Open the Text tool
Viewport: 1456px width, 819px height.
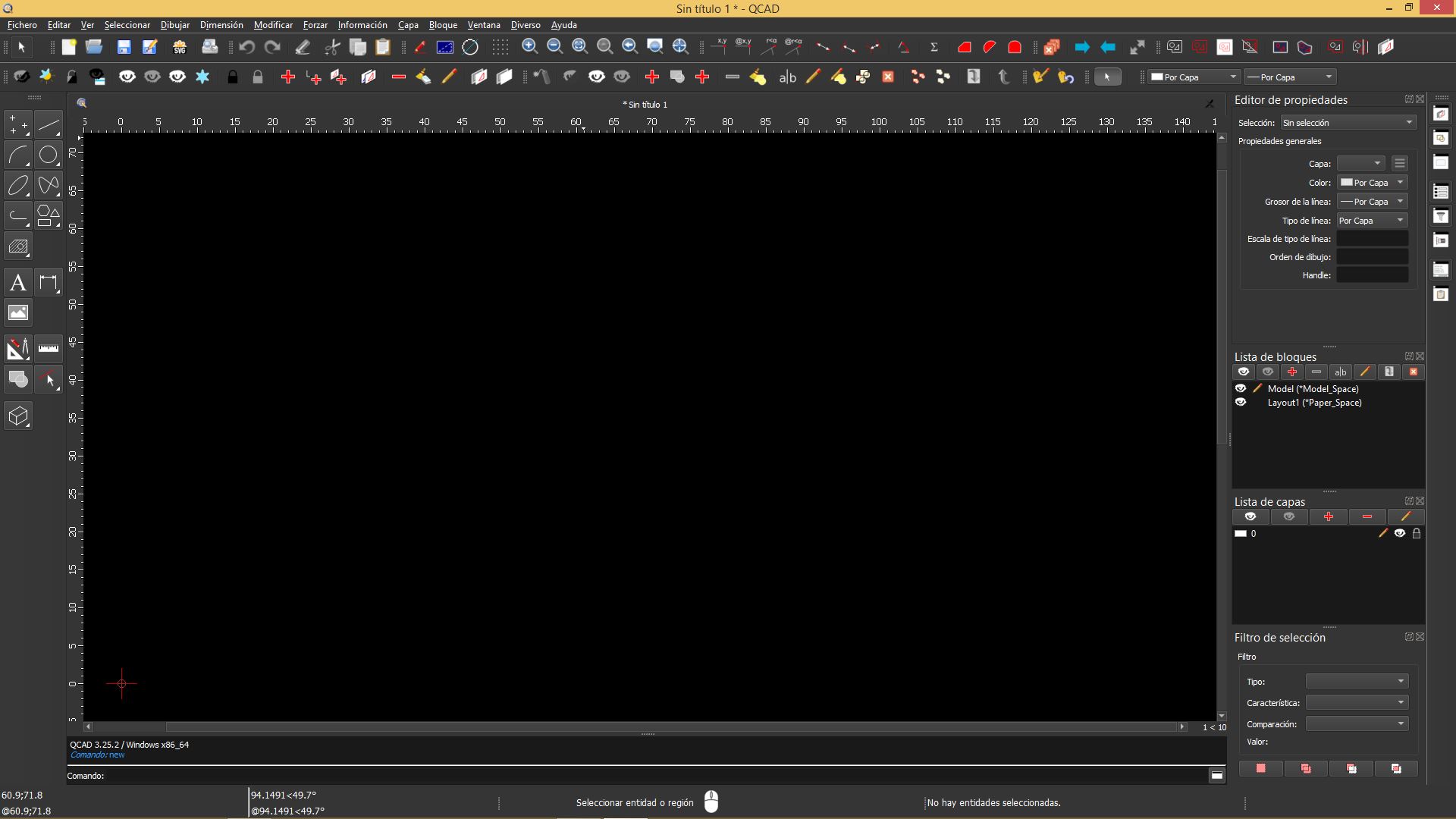(18, 283)
